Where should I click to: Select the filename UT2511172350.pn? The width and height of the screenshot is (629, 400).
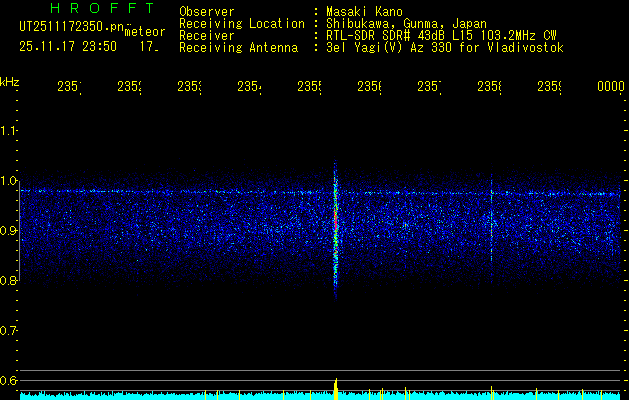pos(72,27)
